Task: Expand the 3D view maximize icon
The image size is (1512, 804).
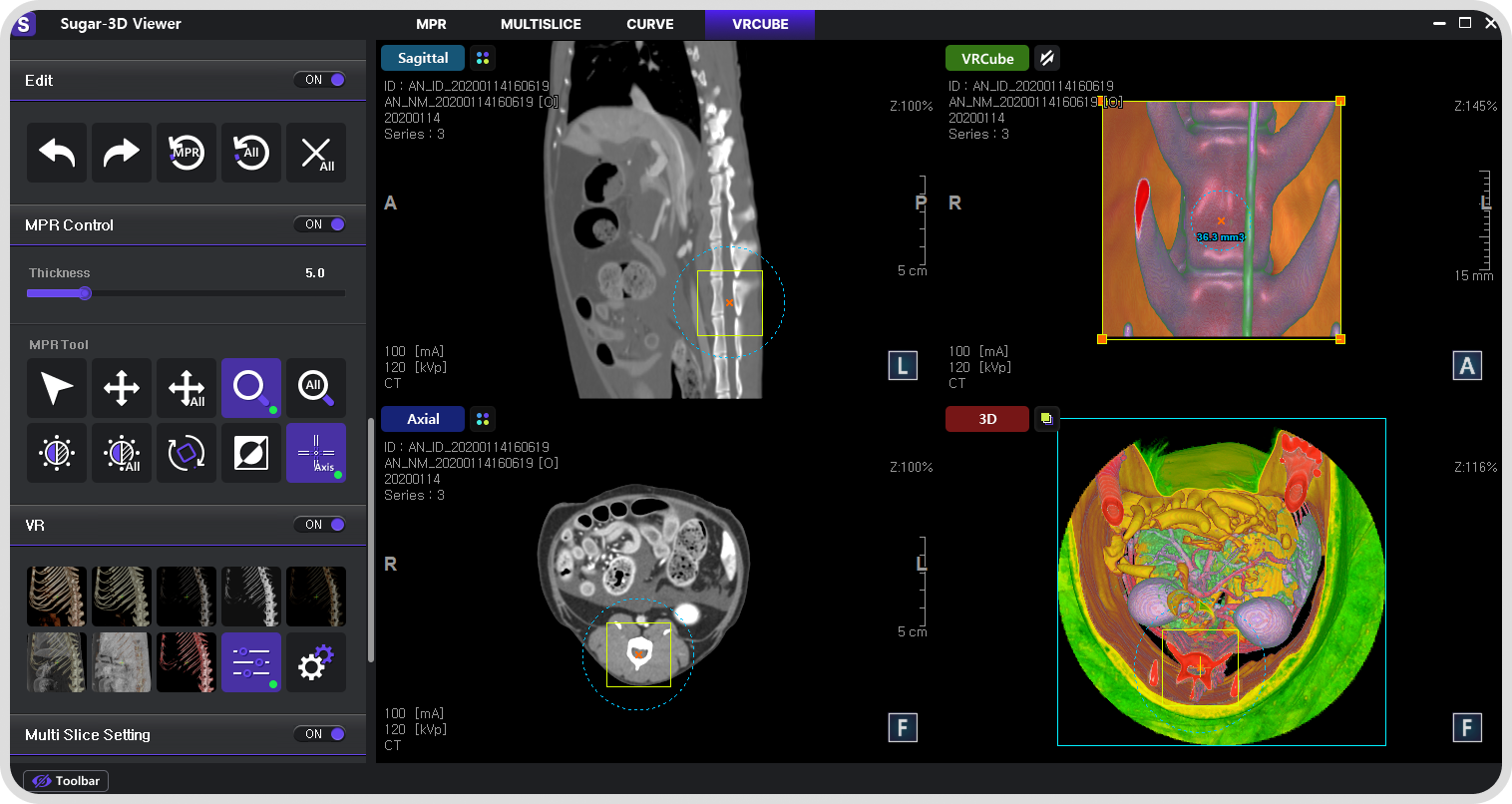Action: [1046, 419]
